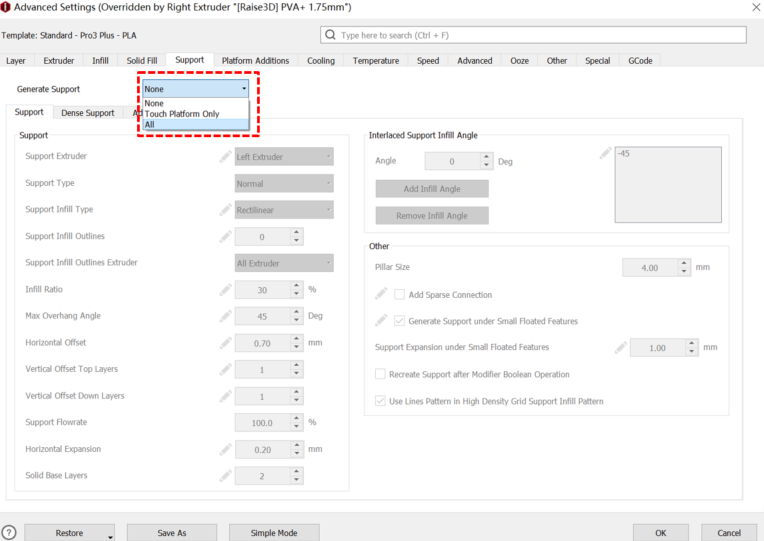Enable Add Sparse Connection checkbox
The image size is (764, 541).
(400, 295)
